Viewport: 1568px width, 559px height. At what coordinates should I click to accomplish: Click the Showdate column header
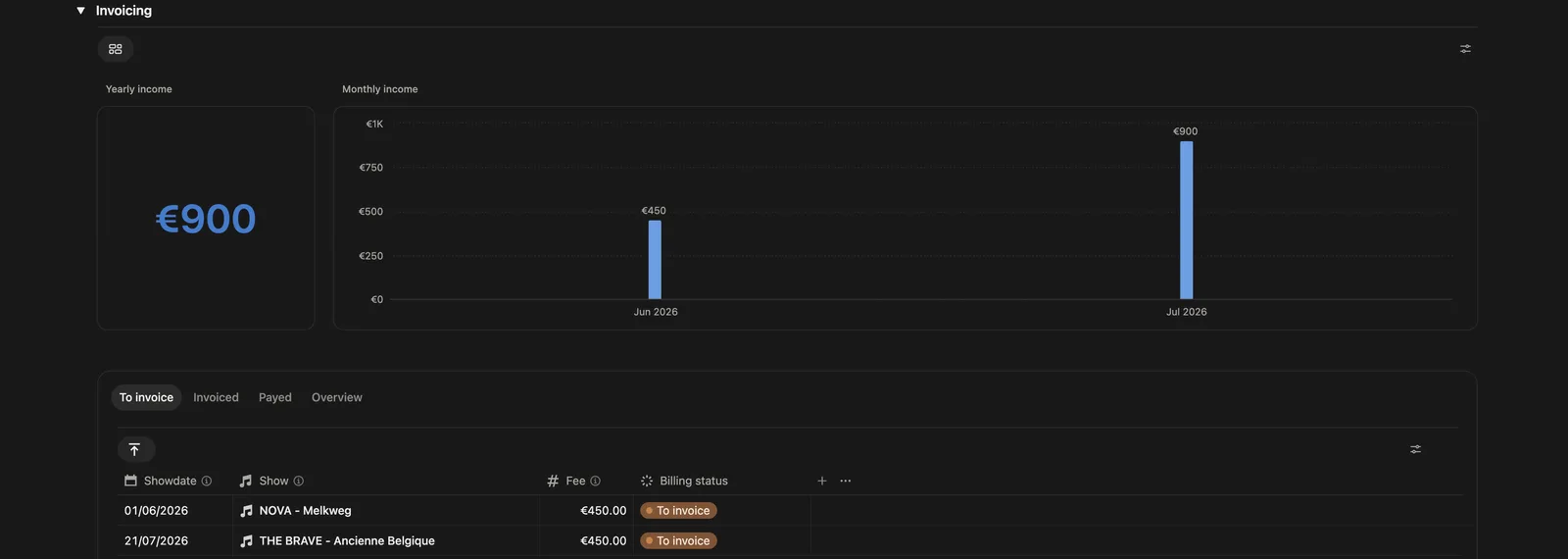tap(171, 481)
